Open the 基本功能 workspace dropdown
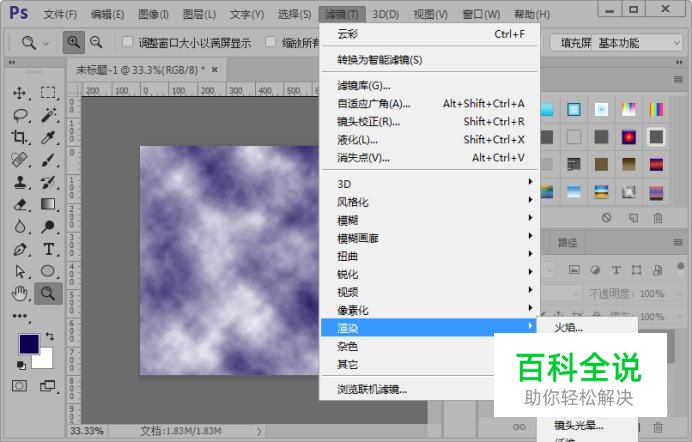The width and height of the screenshot is (692, 442). click(x=638, y=43)
